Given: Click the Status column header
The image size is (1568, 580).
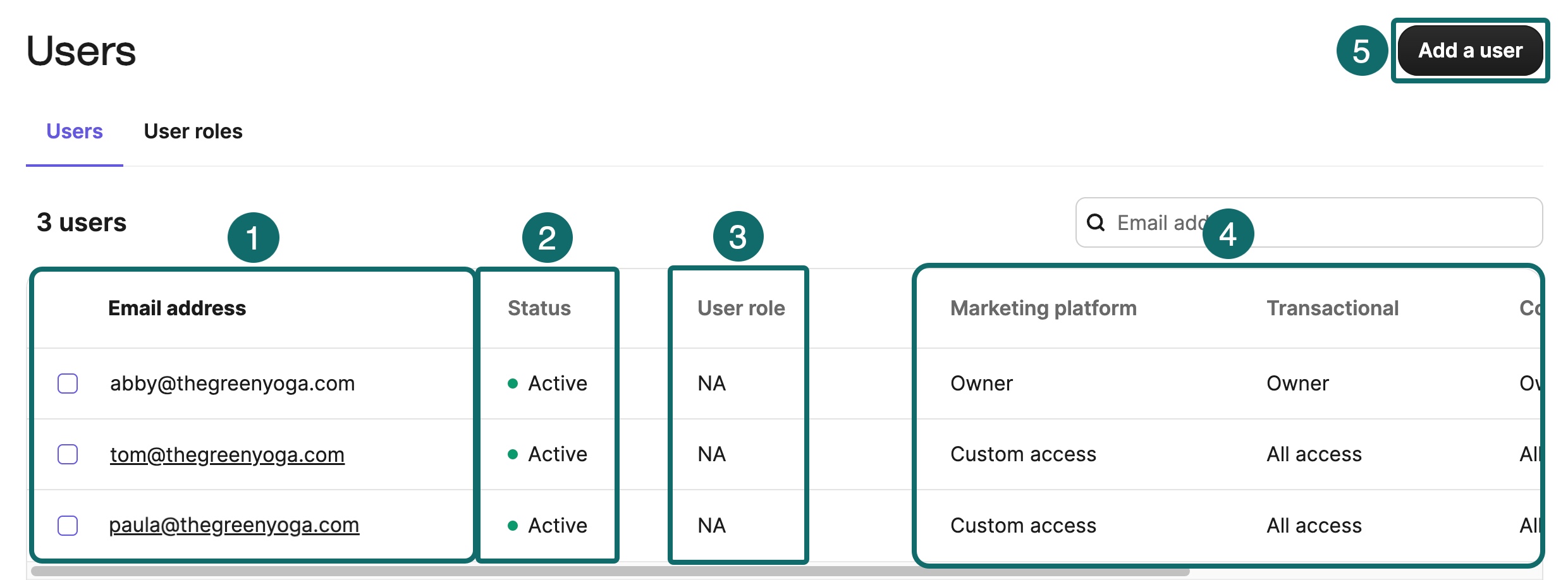Looking at the screenshot, I should pos(539,308).
